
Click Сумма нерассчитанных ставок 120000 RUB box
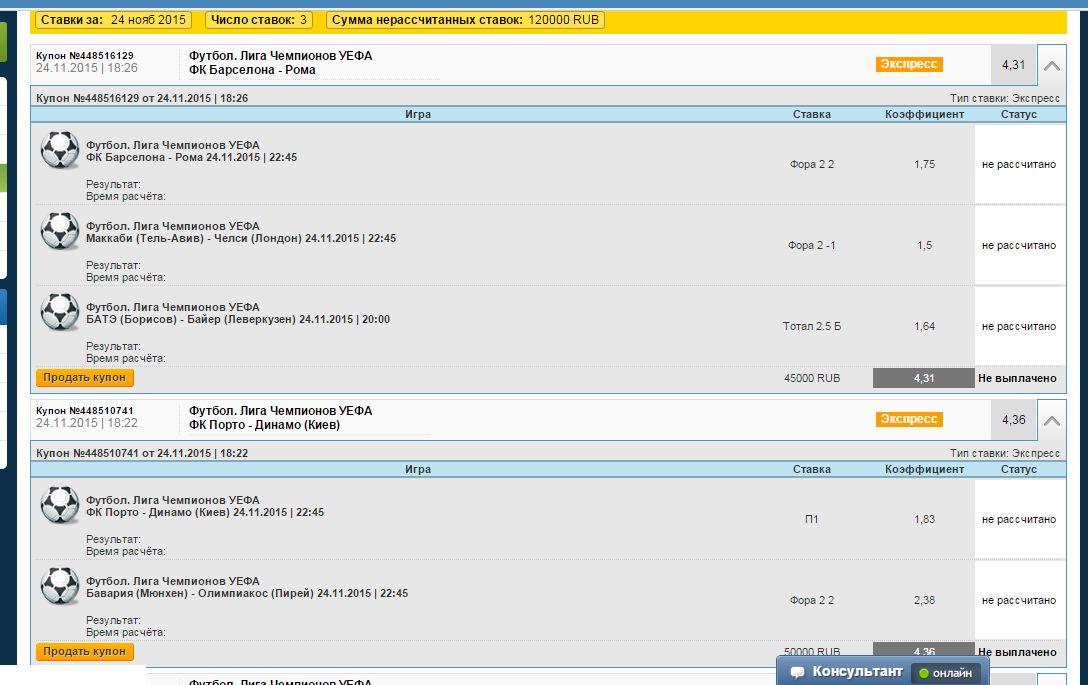point(466,20)
